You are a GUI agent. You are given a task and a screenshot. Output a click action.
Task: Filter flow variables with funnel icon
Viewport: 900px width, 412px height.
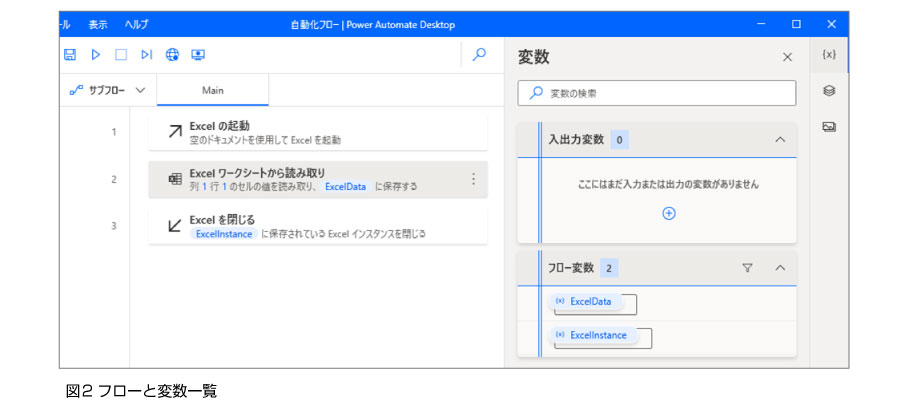tap(747, 268)
